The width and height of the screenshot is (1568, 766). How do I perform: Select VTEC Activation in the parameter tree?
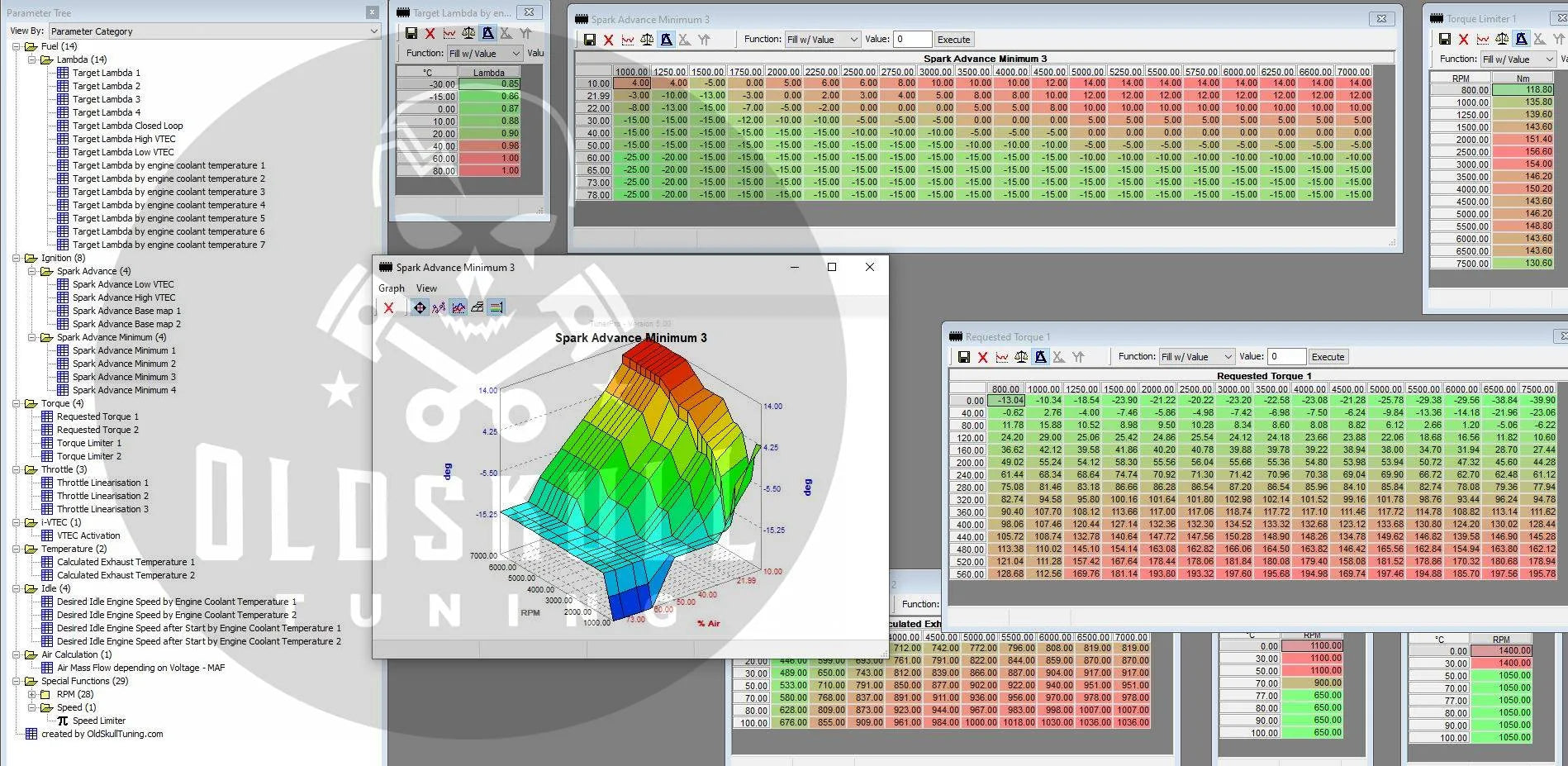[88, 535]
